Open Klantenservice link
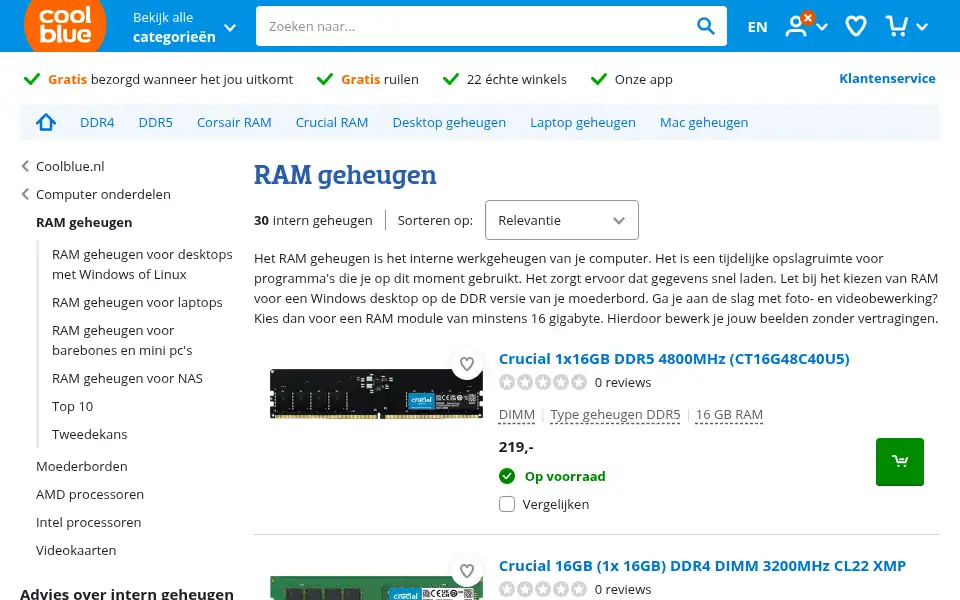The height and width of the screenshot is (600, 960). pos(887,78)
